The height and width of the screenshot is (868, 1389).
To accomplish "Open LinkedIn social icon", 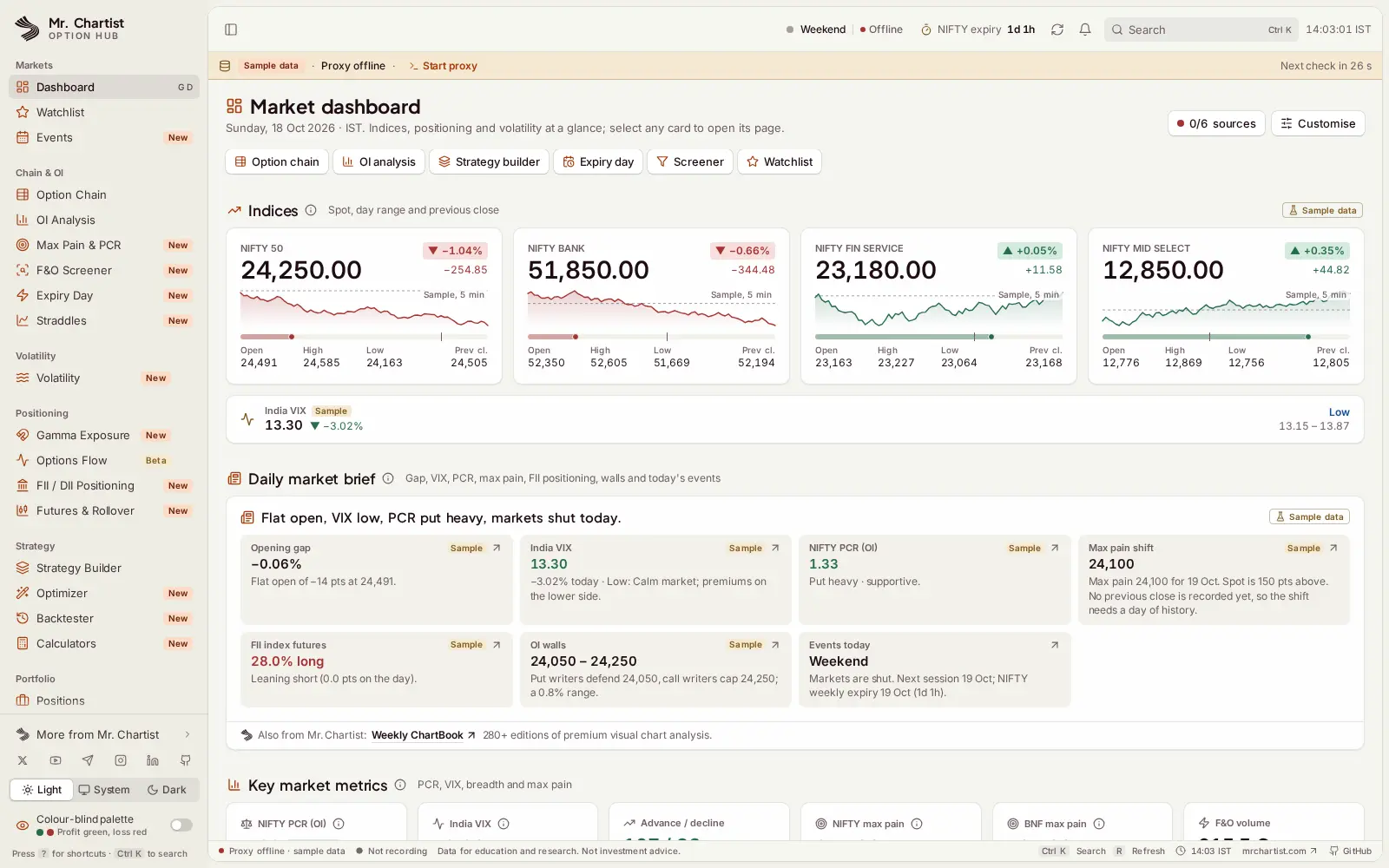I will tap(153, 760).
